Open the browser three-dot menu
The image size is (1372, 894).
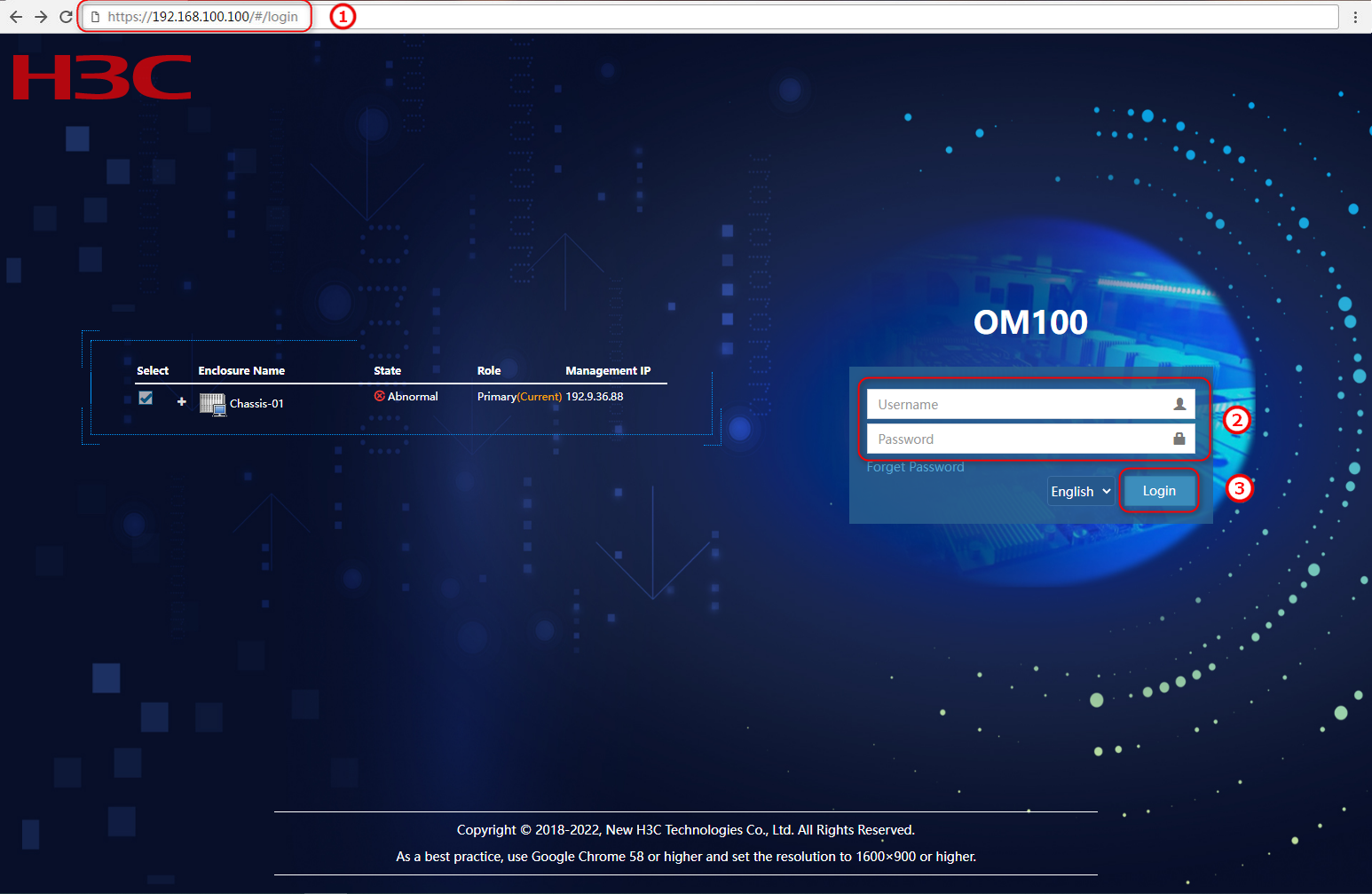click(x=1355, y=17)
